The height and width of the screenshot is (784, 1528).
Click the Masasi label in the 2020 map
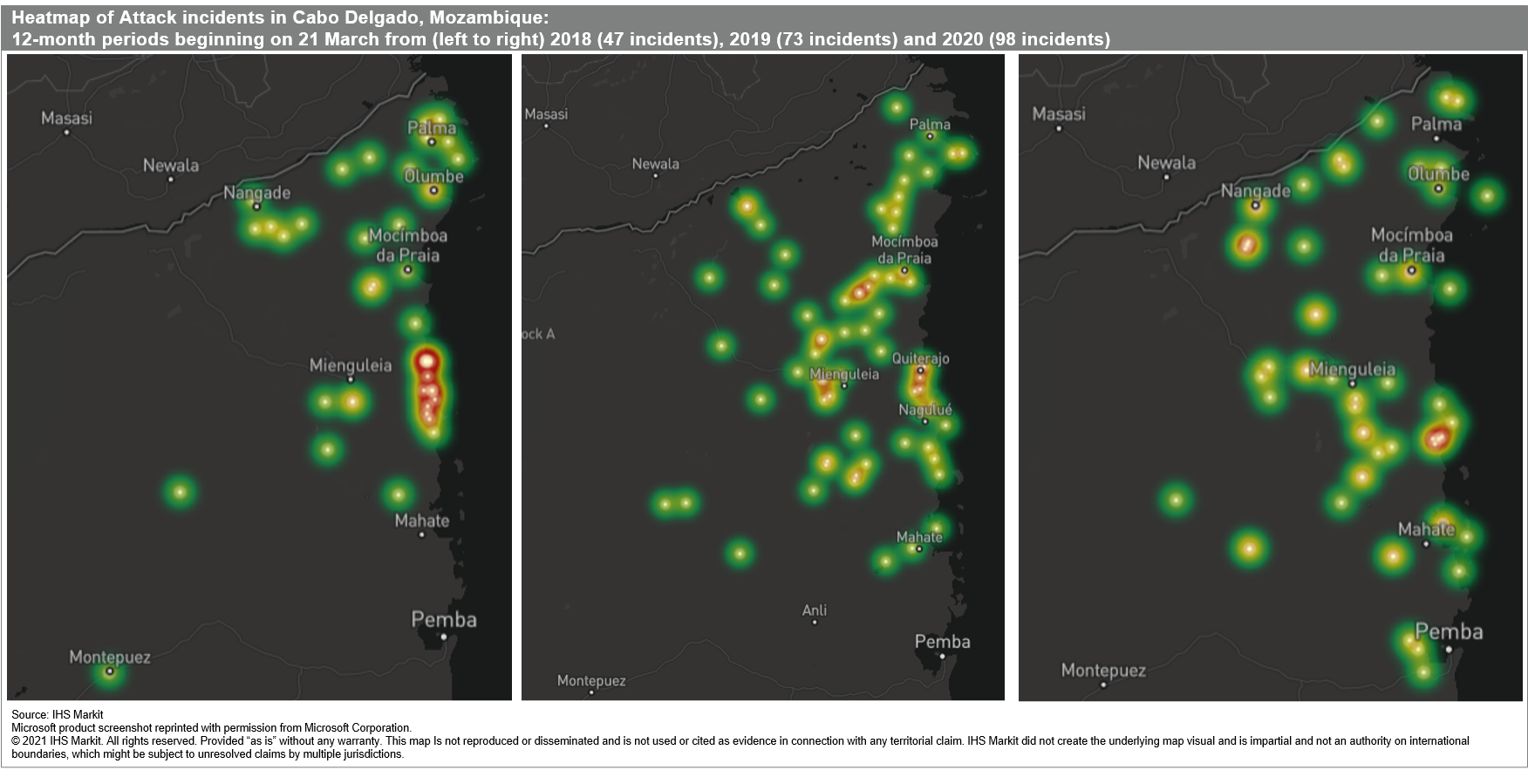coord(1059,114)
